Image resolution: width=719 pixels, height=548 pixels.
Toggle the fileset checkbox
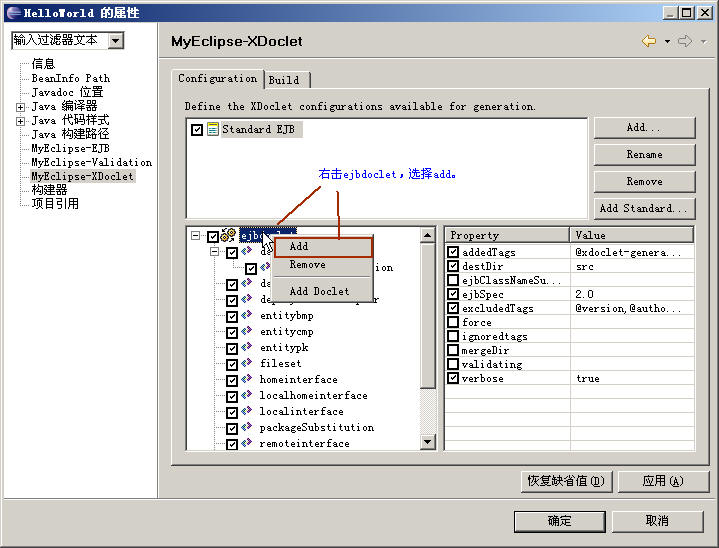click(x=232, y=365)
